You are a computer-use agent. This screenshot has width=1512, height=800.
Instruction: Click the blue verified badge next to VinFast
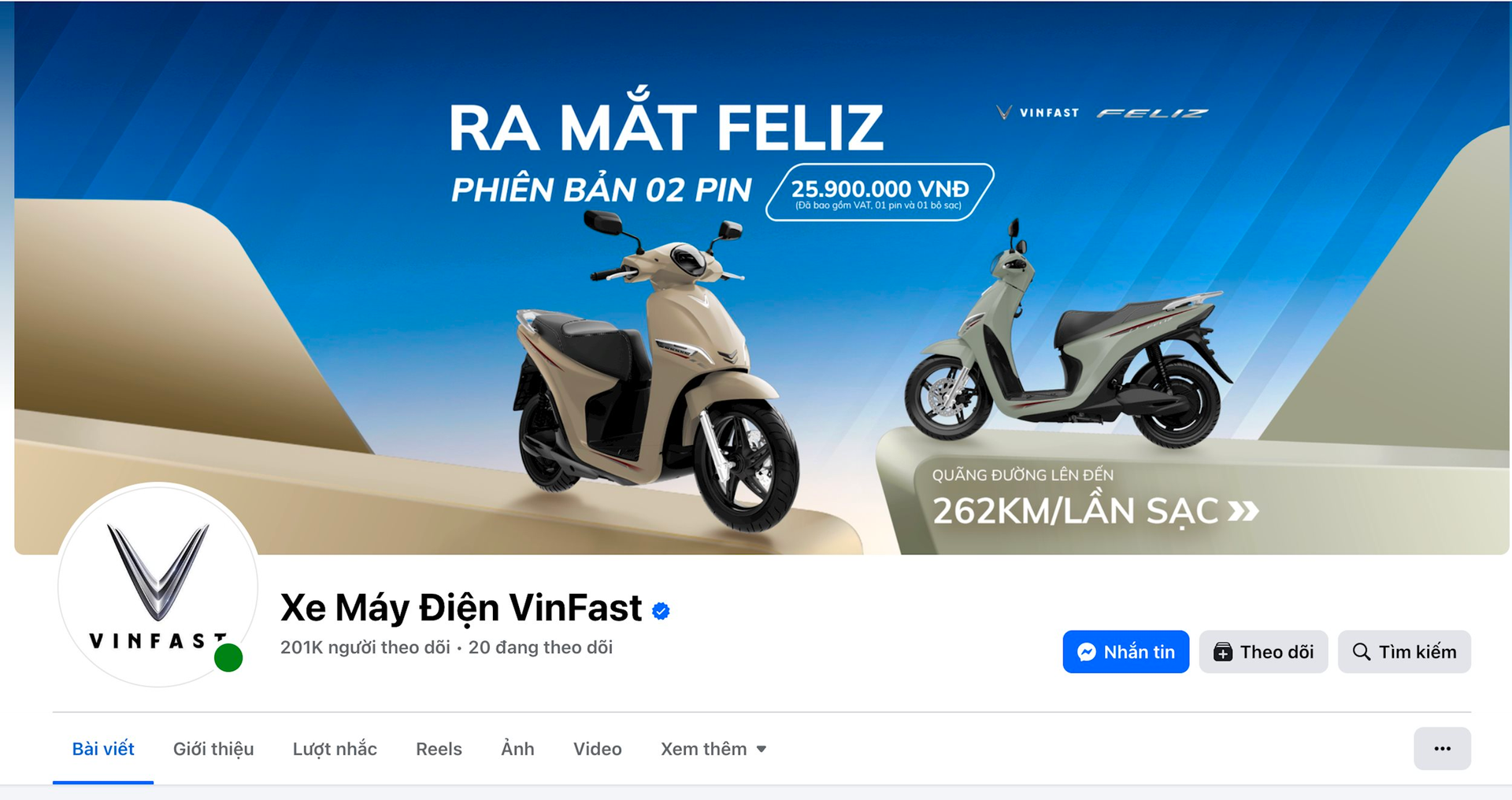point(661,611)
